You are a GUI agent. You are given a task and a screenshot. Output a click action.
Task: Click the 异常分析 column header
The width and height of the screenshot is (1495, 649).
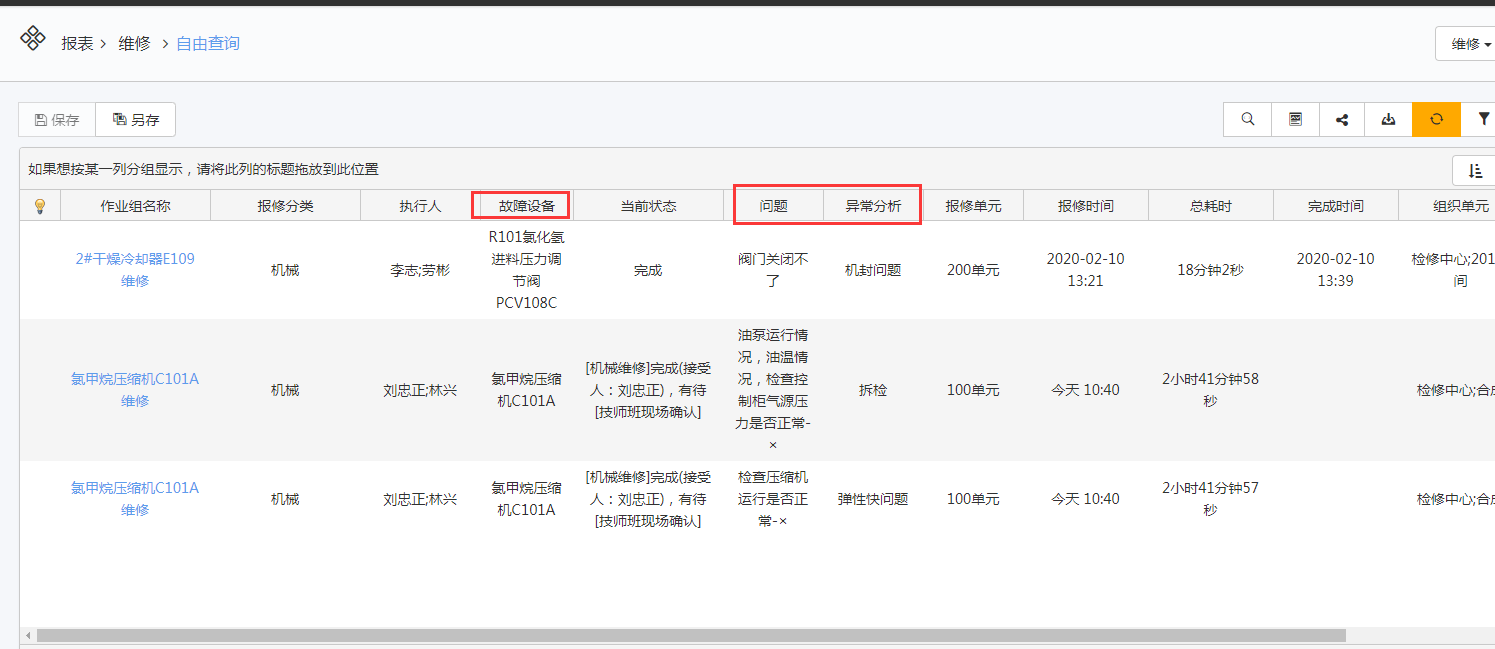coord(873,206)
